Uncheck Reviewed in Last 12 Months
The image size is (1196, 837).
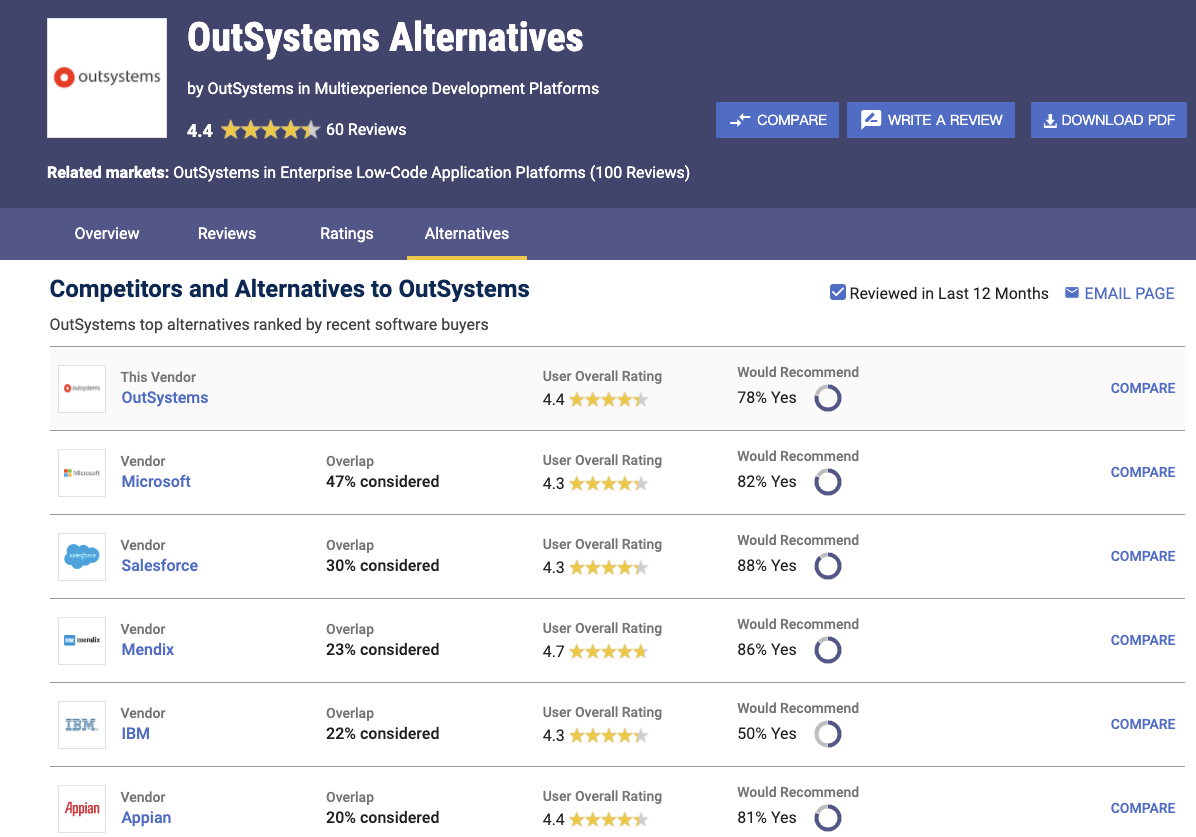click(838, 293)
